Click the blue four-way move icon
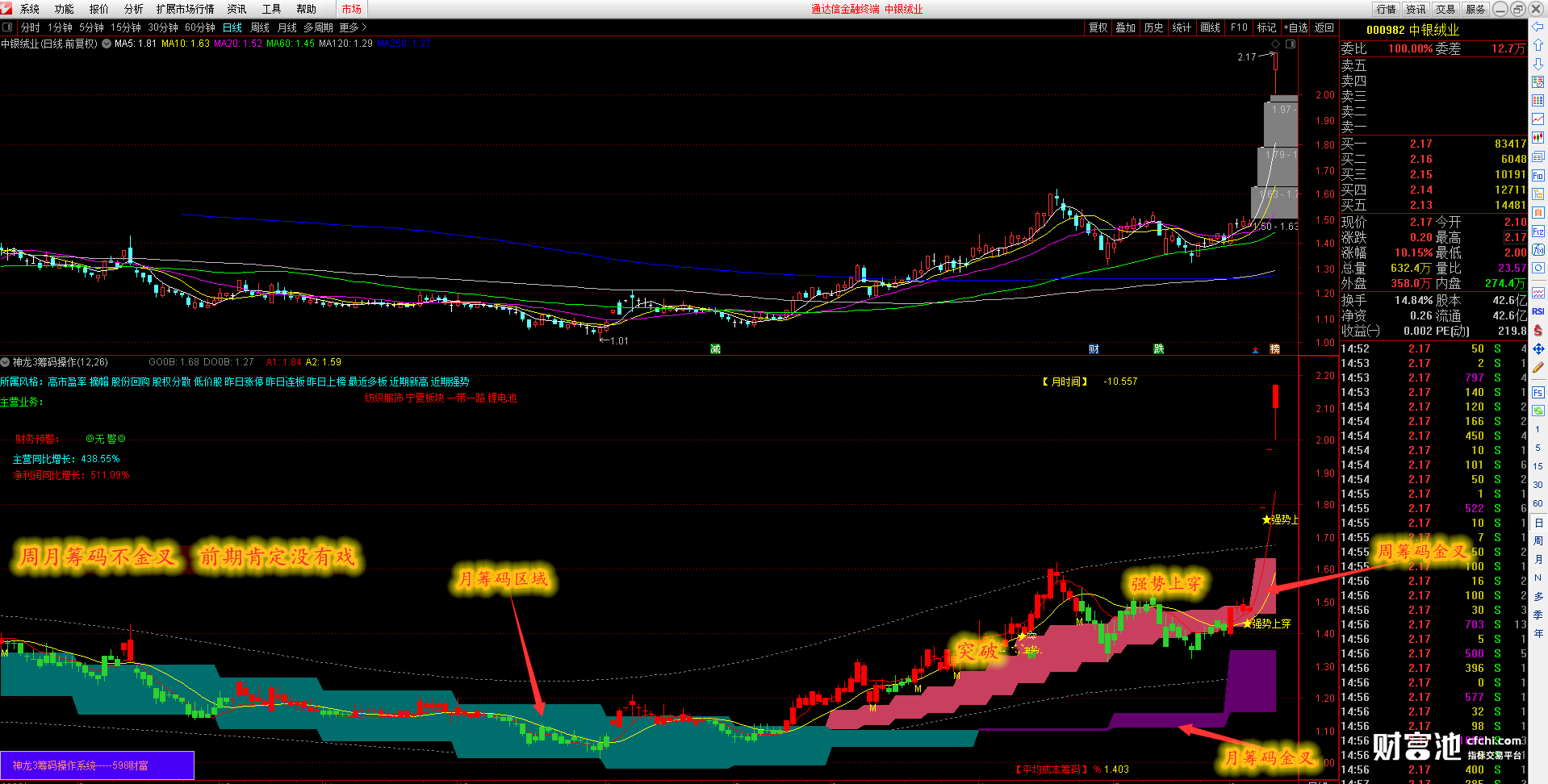 tap(1538, 349)
